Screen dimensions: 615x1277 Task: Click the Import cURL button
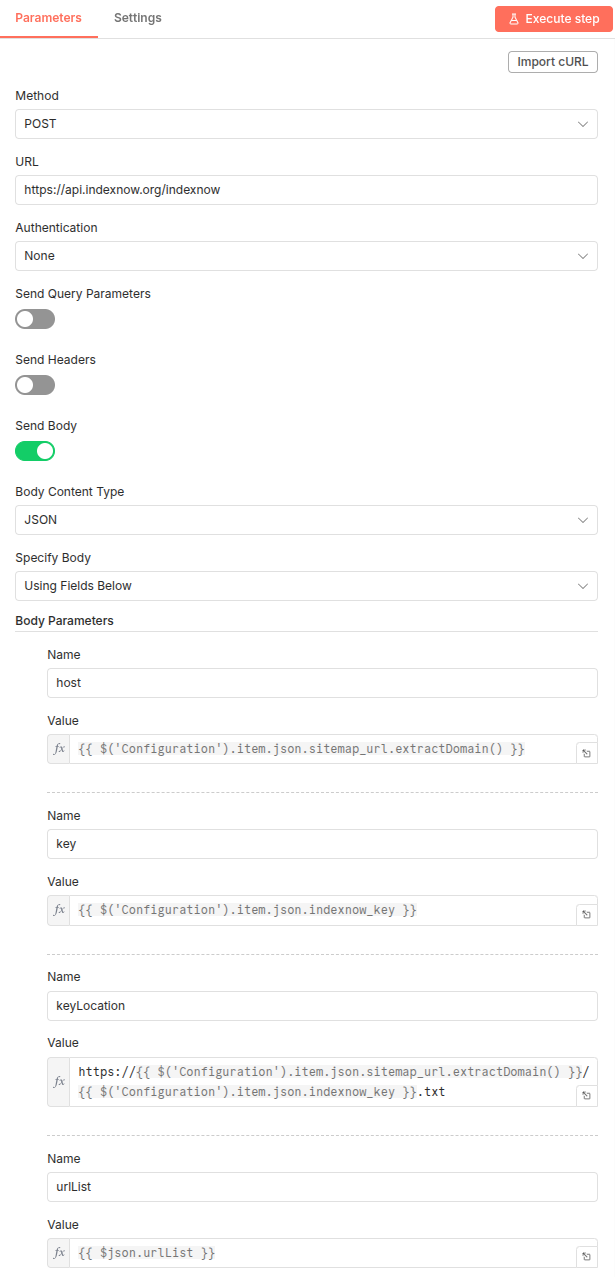point(552,61)
